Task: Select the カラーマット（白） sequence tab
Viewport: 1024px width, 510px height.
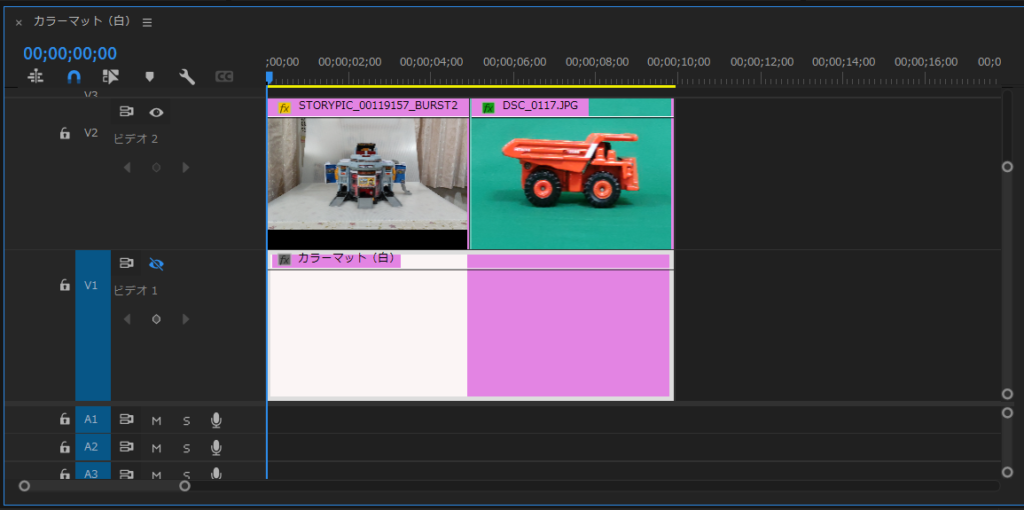Action: (x=80, y=22)
